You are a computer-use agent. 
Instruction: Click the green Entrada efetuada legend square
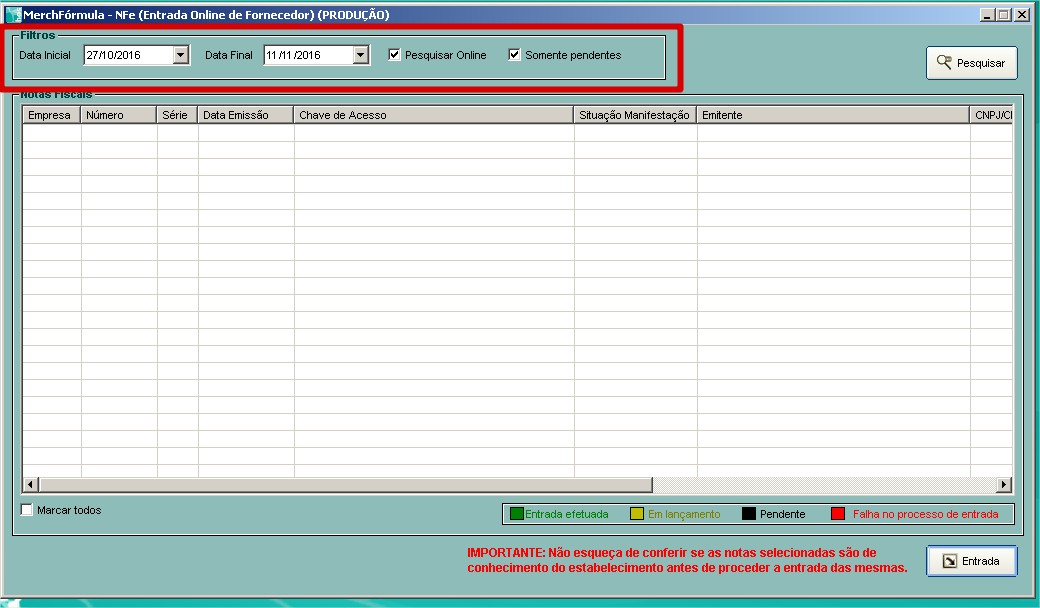click(516, 514)
